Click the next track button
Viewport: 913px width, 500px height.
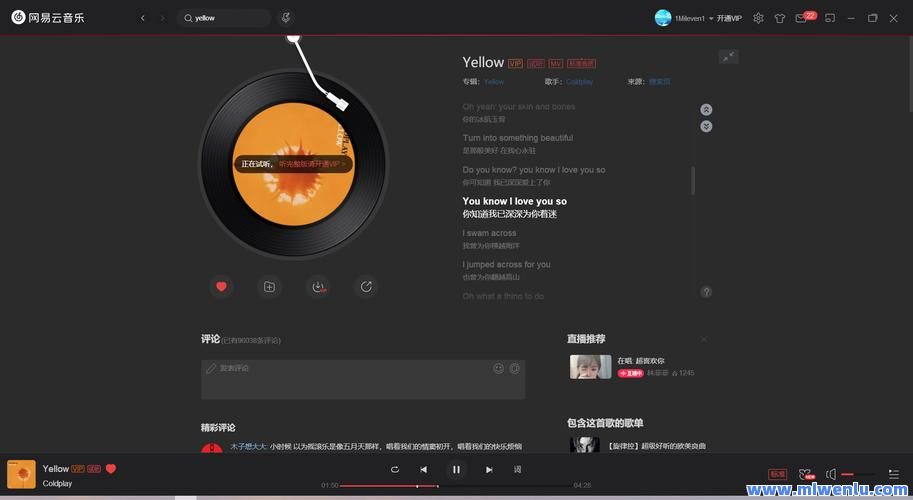pos(489,469)
